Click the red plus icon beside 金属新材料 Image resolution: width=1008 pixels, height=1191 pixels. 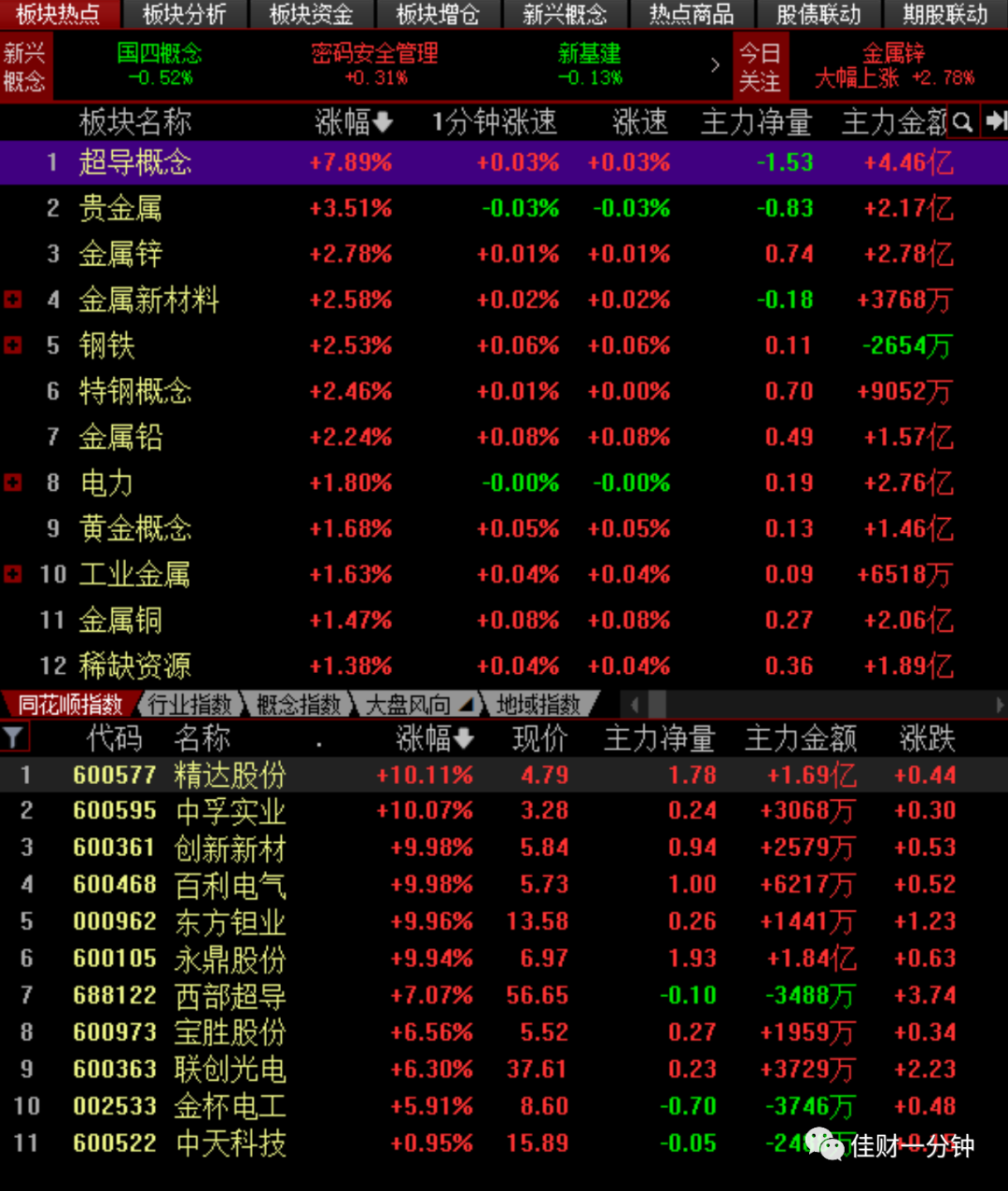point(13,300)
